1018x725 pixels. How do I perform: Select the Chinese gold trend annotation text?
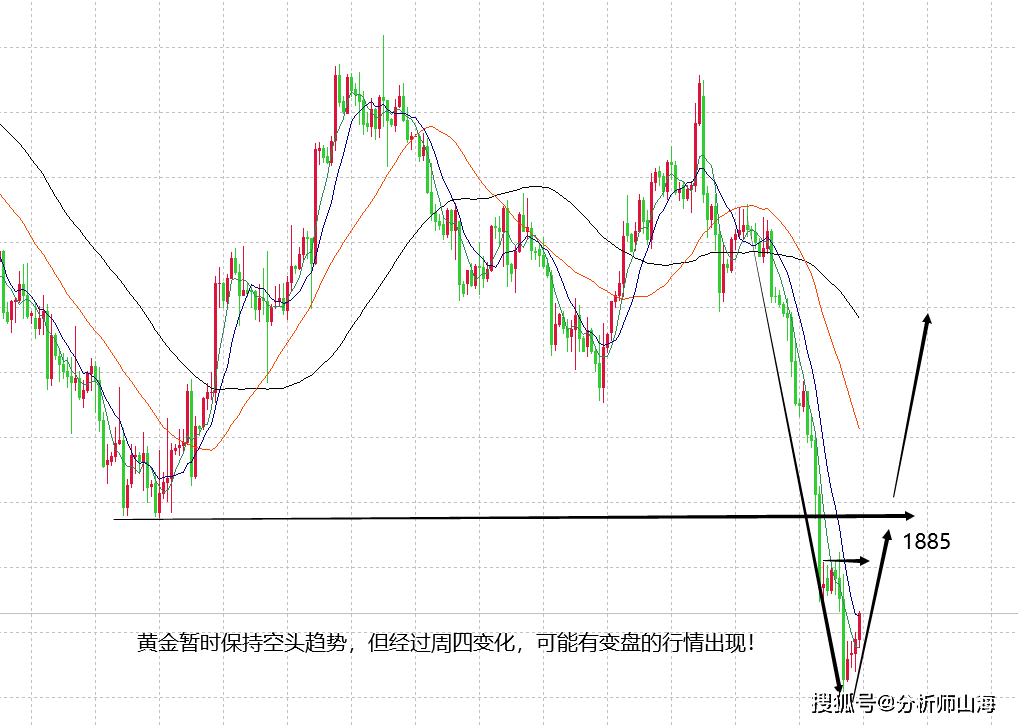coord(445,643)
